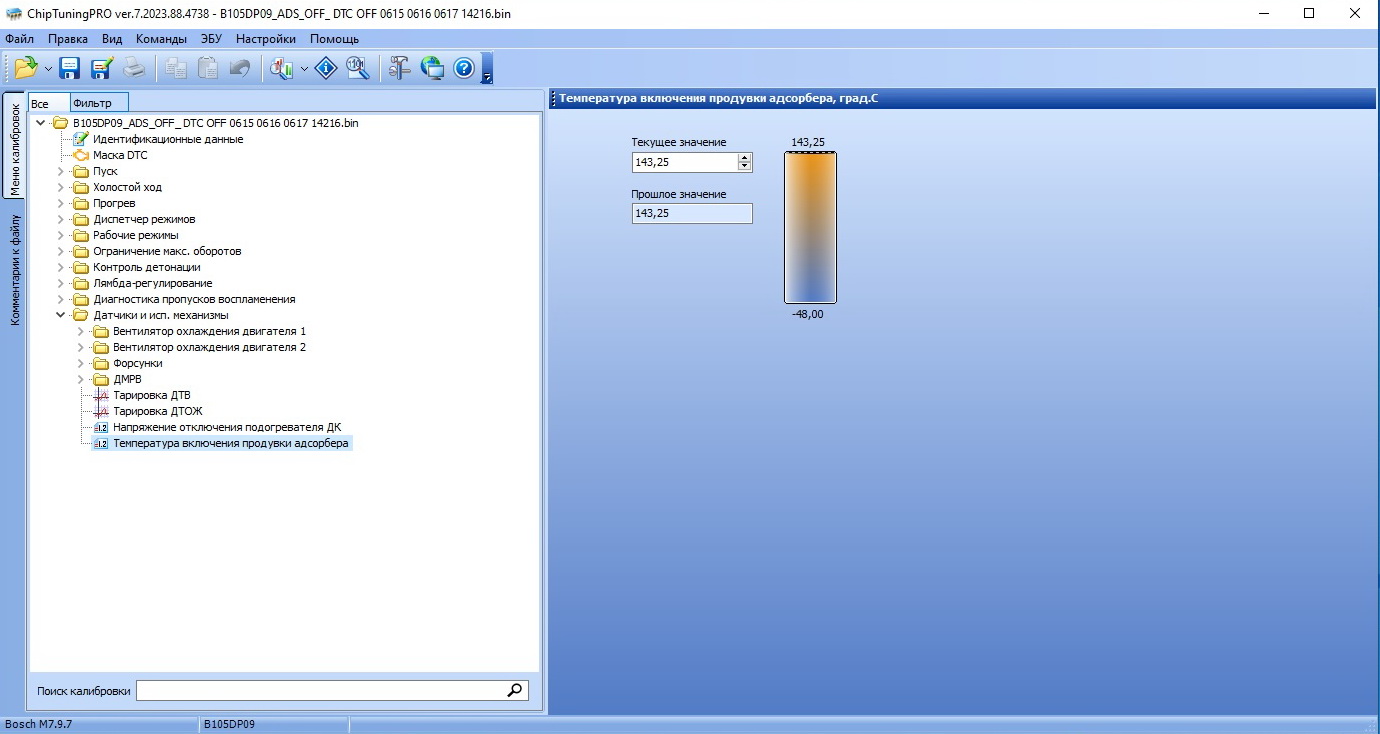This screenshot has height=734, width=1380.
Task: Click the open file folder icon
Action: pos(25,68)
